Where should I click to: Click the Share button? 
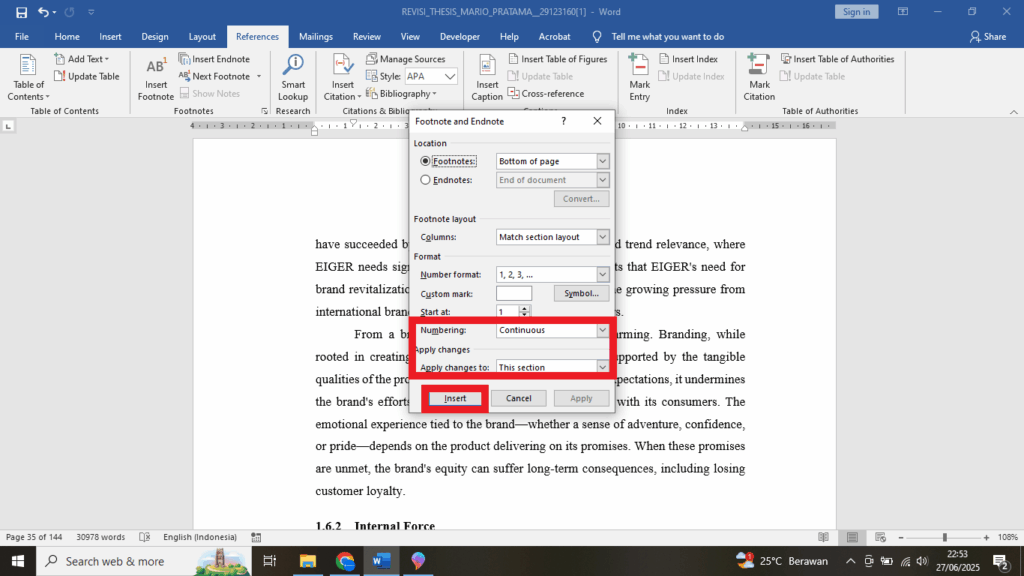coord(987,37)
